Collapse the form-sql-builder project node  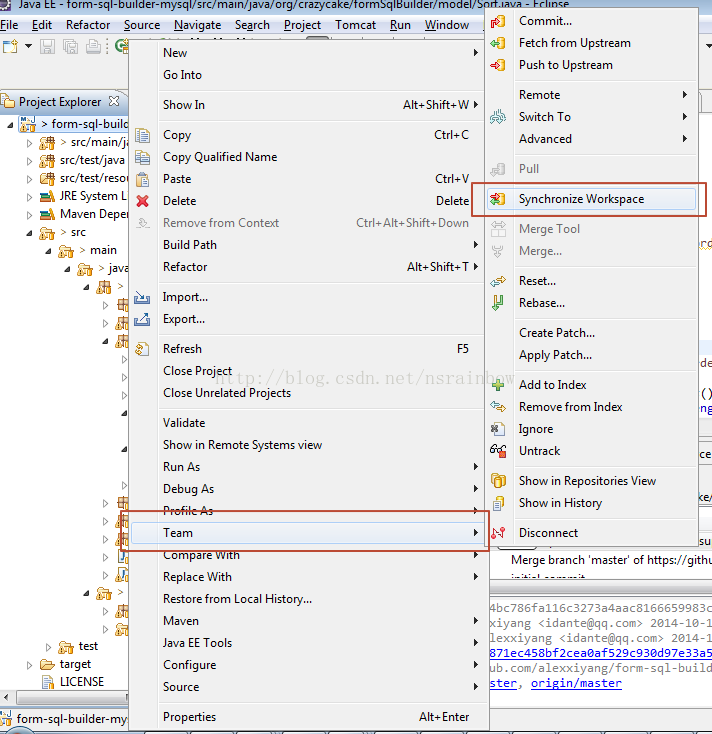pos(10,125)
